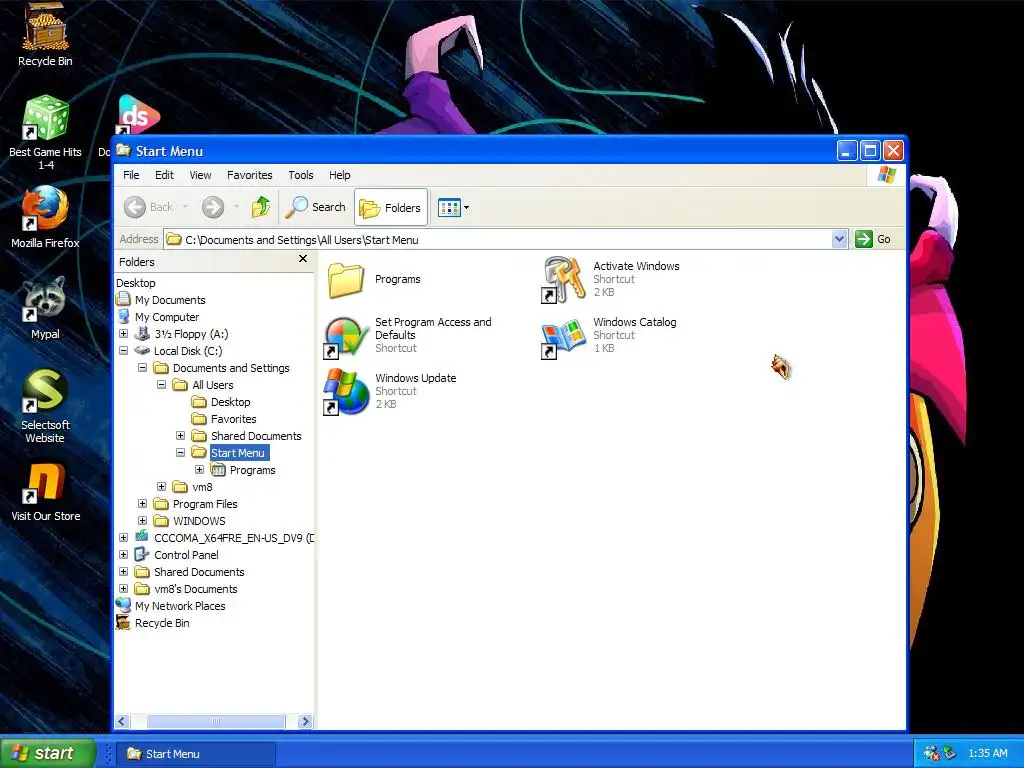1024x768 pixels.
Task: Expand the WINDOWS folder node
Action: [x=142, y=520]
